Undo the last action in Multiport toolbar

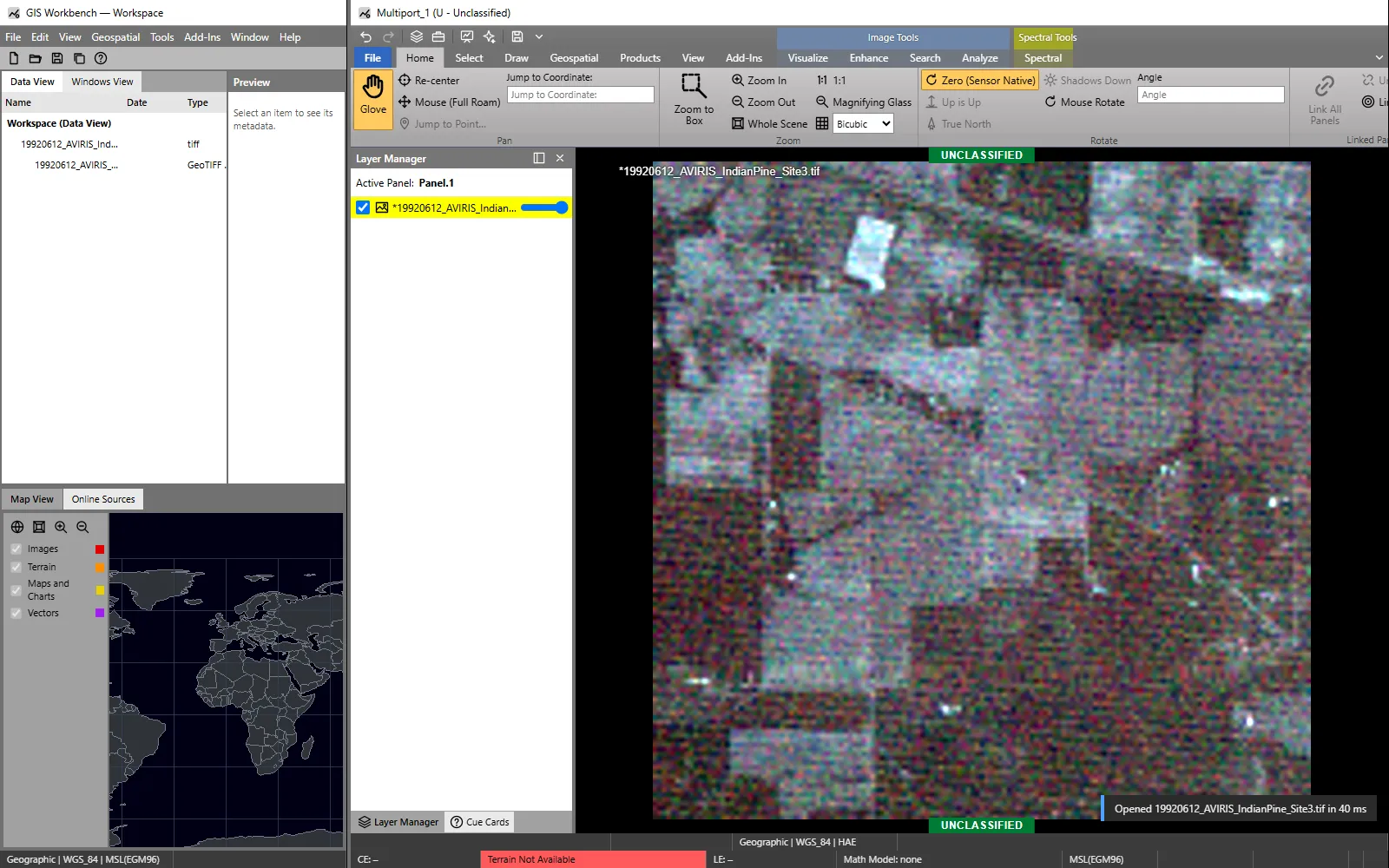[365, 36]
